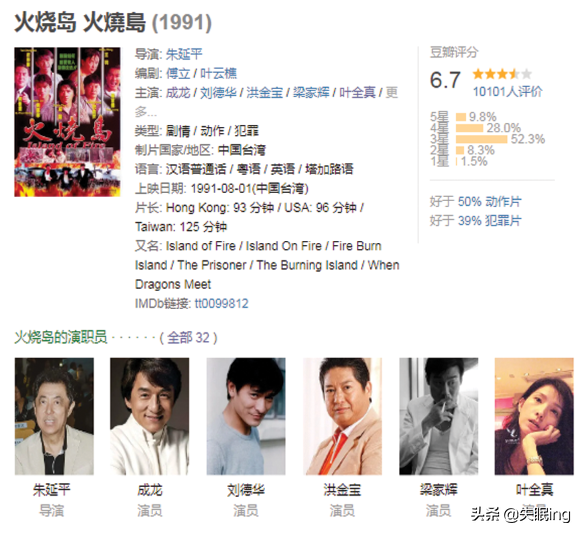Screen dimensions: 584x535
Task: Open 梁家辉 in the cast list line
Action: coord(311,92)
